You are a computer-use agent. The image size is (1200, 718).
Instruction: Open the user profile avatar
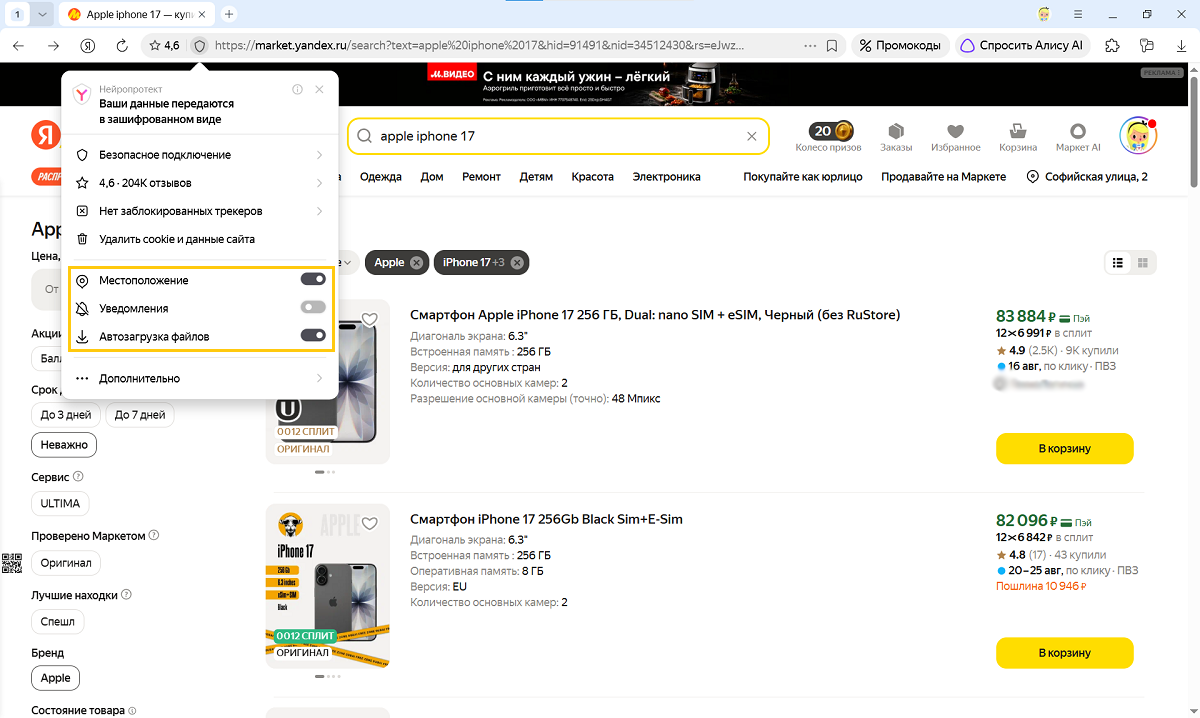pyautogui.click(x=1137, y=136)
